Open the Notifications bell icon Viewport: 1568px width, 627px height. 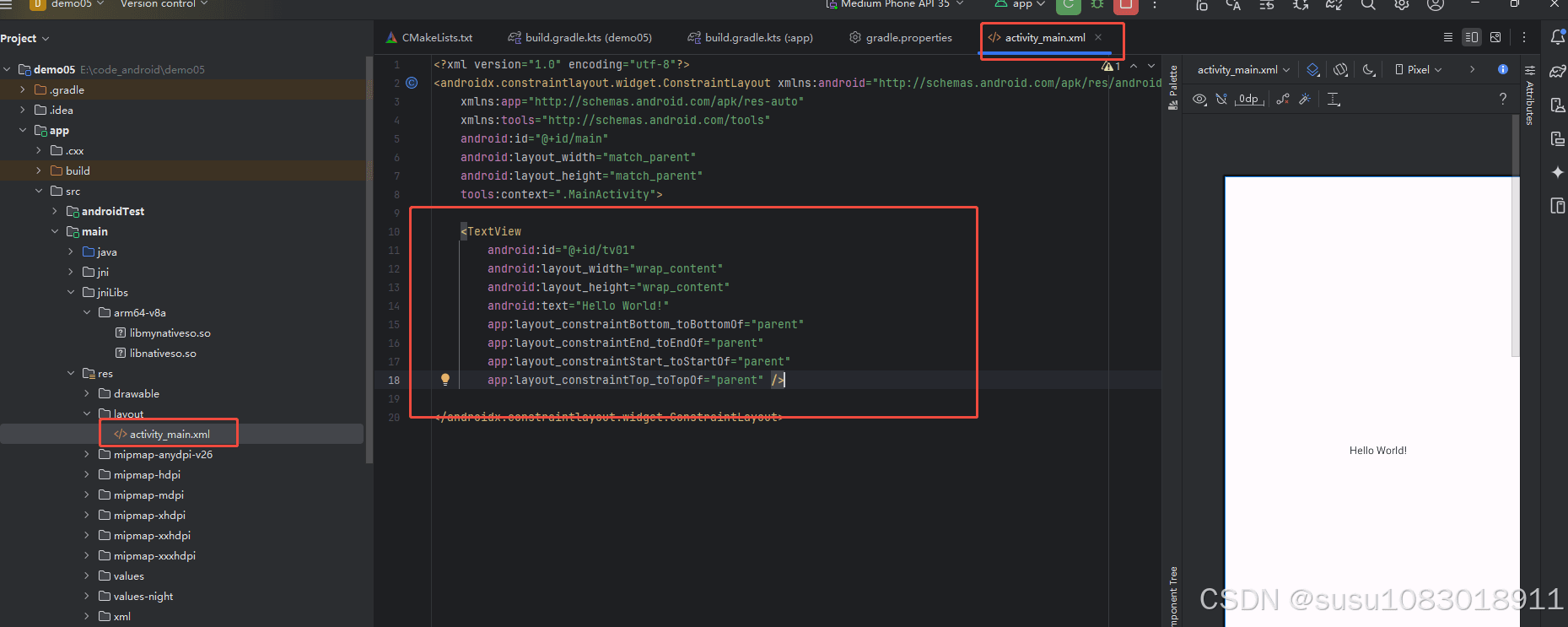(1557, 37)
